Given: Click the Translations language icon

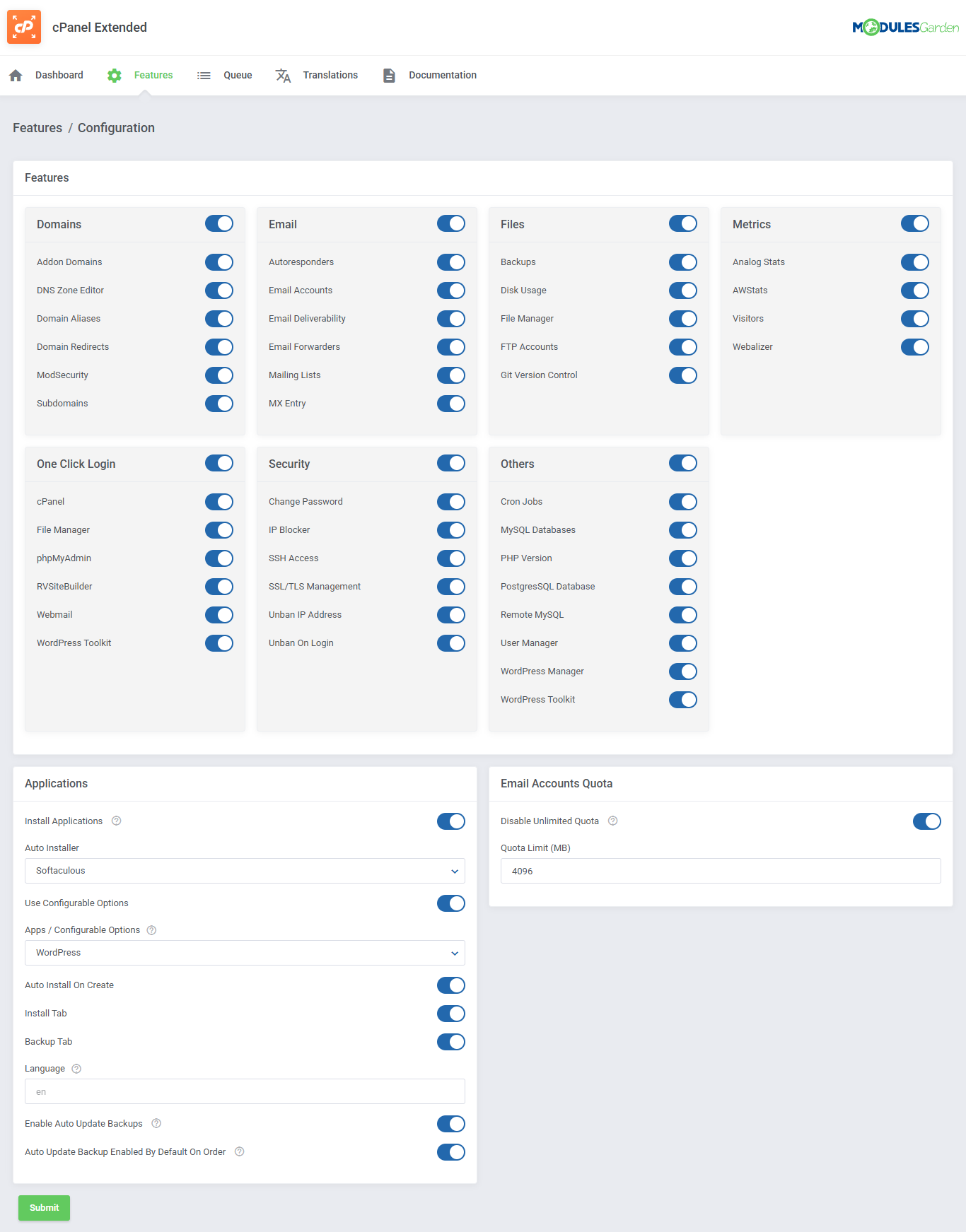Looking at the screenshot, I should 283,76.
